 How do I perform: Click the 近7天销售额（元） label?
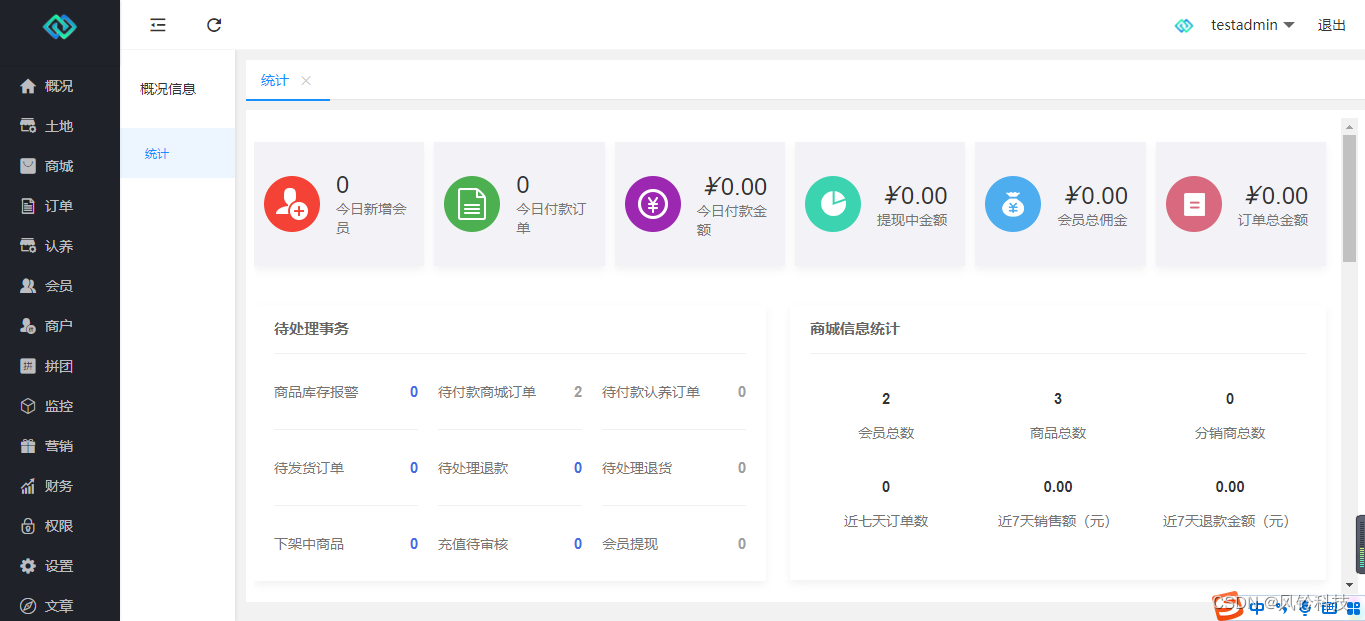1058,521
